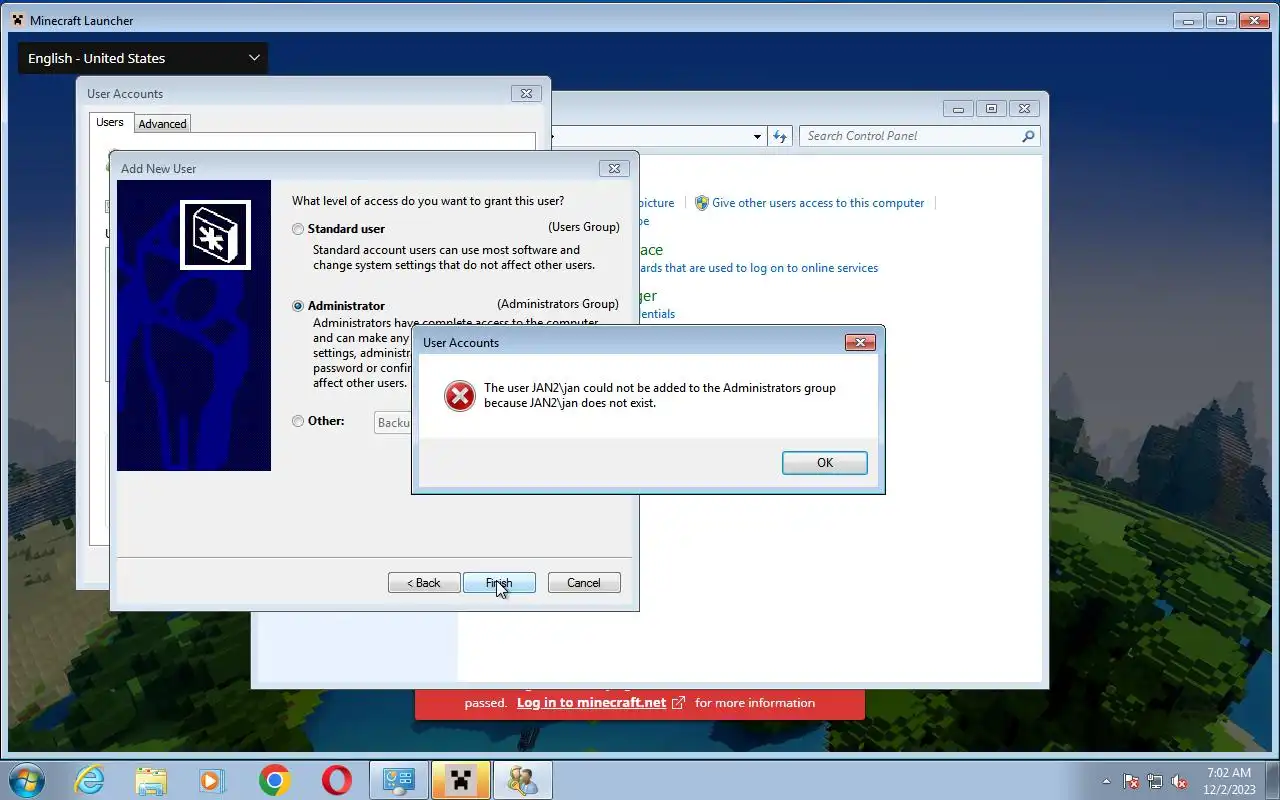Viewport: 1280px width, 800px height.
Task: Click the network tray icon
Action: [1155, 781]
